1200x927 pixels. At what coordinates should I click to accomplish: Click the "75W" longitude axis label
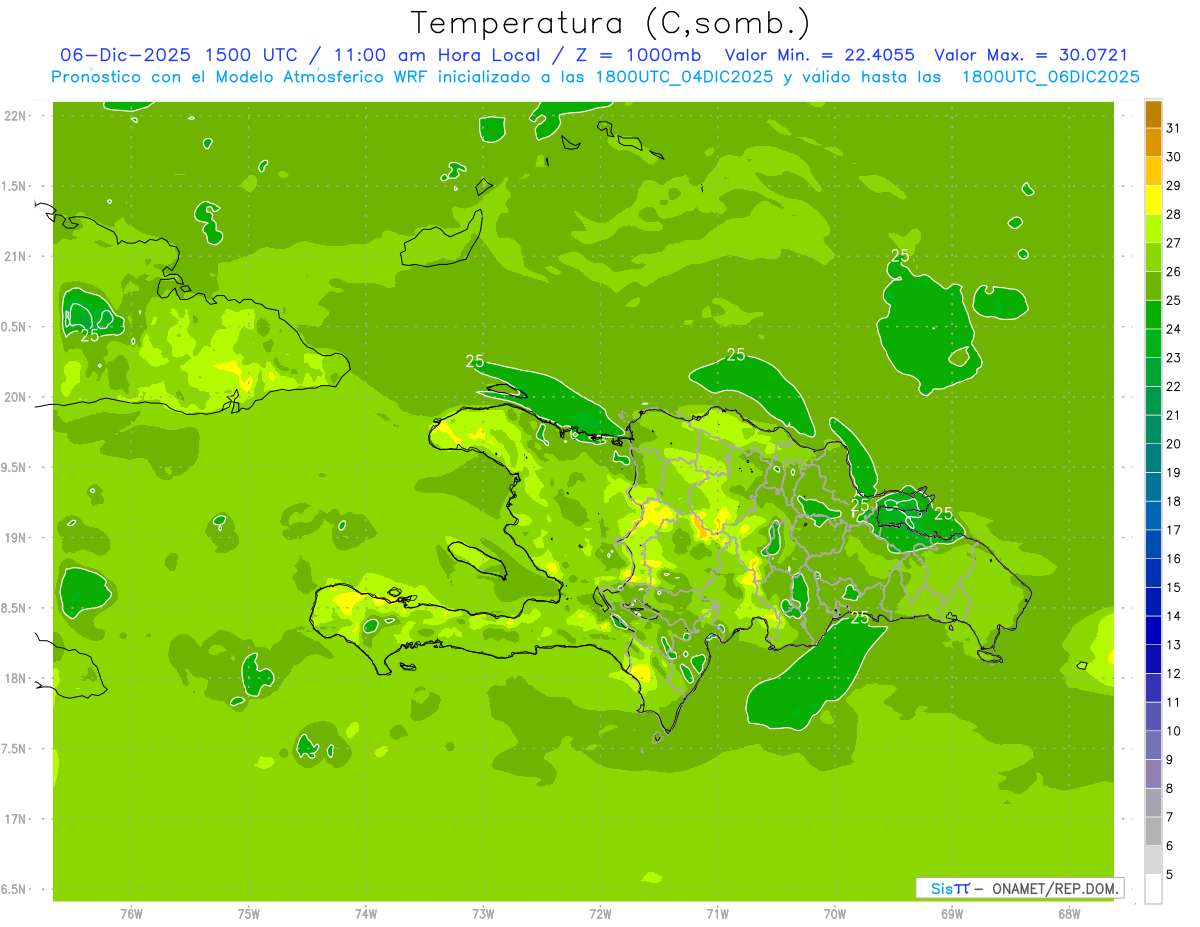point(249,914)
